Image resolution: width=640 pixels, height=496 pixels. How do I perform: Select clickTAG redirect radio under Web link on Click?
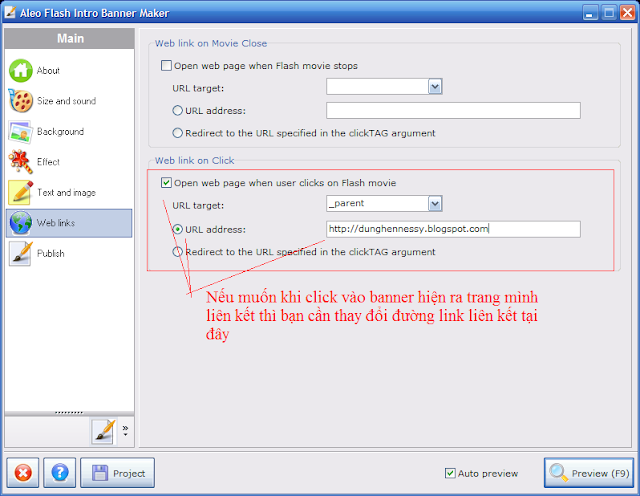[177, 252]
